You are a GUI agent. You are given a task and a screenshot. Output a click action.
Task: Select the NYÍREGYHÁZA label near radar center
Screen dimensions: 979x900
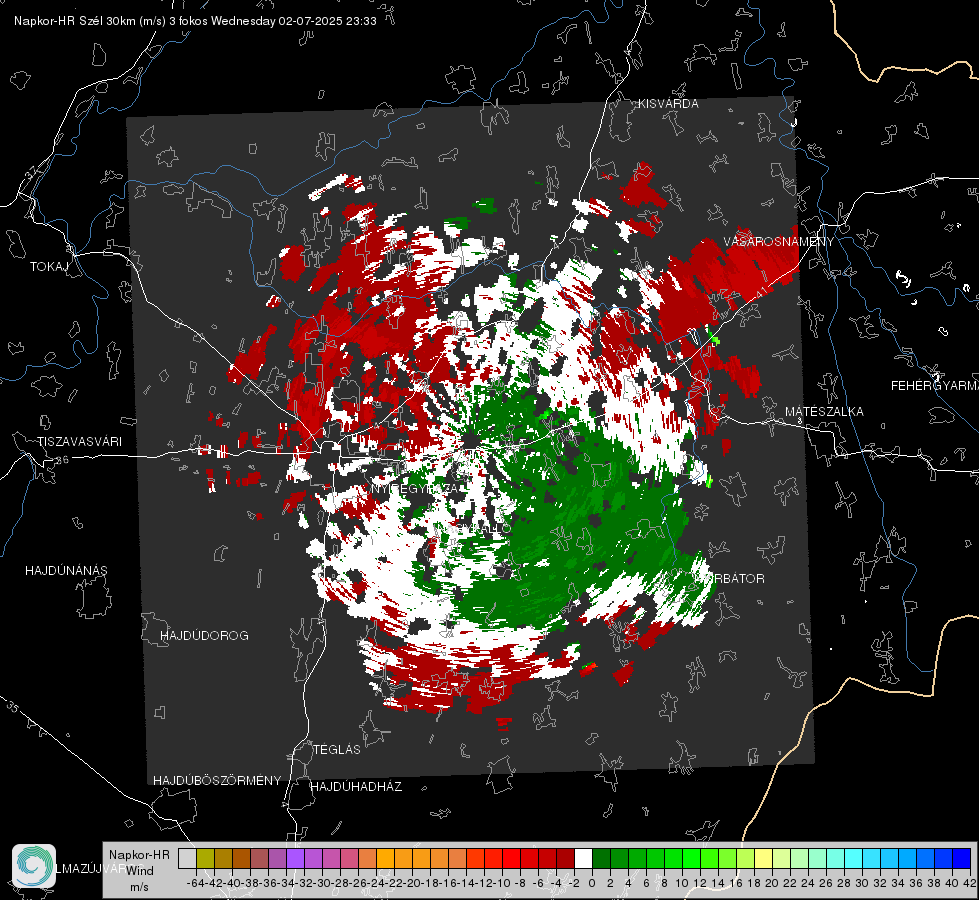pos(417,488)
